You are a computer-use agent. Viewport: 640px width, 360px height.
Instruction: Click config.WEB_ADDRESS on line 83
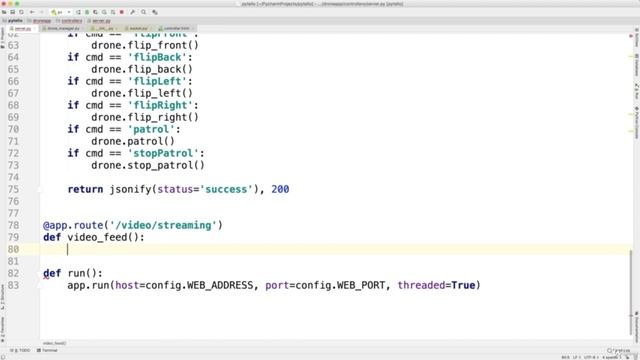point(199,285)
